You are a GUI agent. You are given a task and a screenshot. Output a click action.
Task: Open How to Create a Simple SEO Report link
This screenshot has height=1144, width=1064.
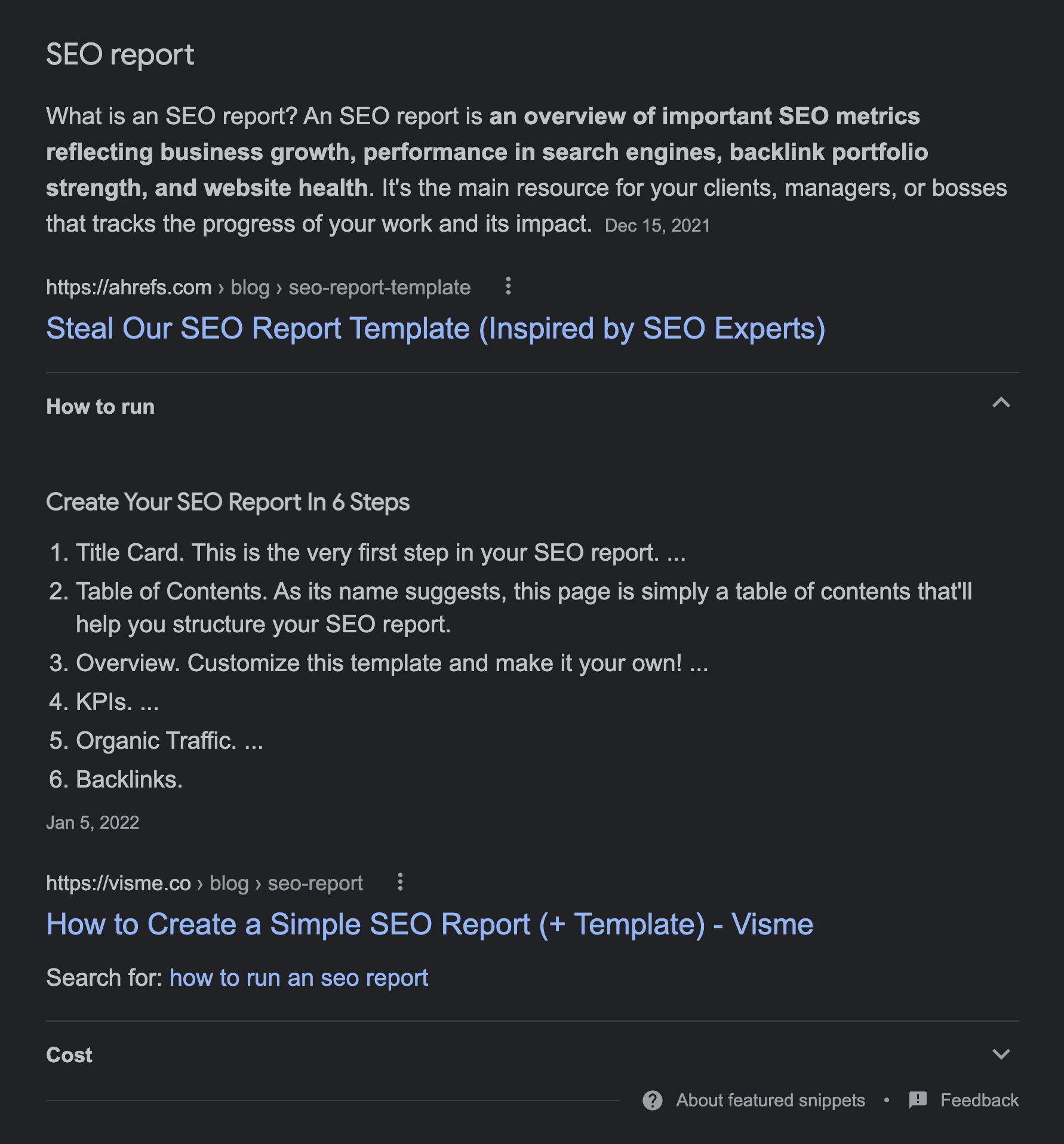click(429, 924)
